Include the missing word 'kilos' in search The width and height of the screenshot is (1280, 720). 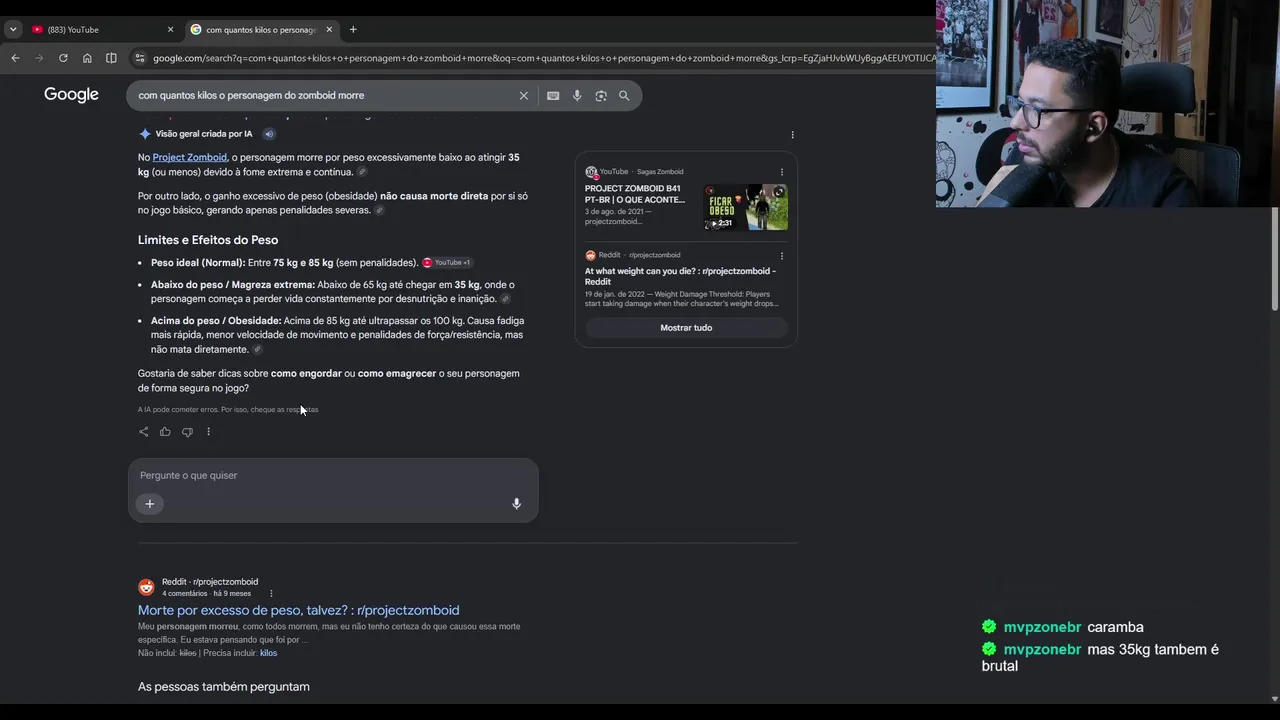click(x=268, y=653)
